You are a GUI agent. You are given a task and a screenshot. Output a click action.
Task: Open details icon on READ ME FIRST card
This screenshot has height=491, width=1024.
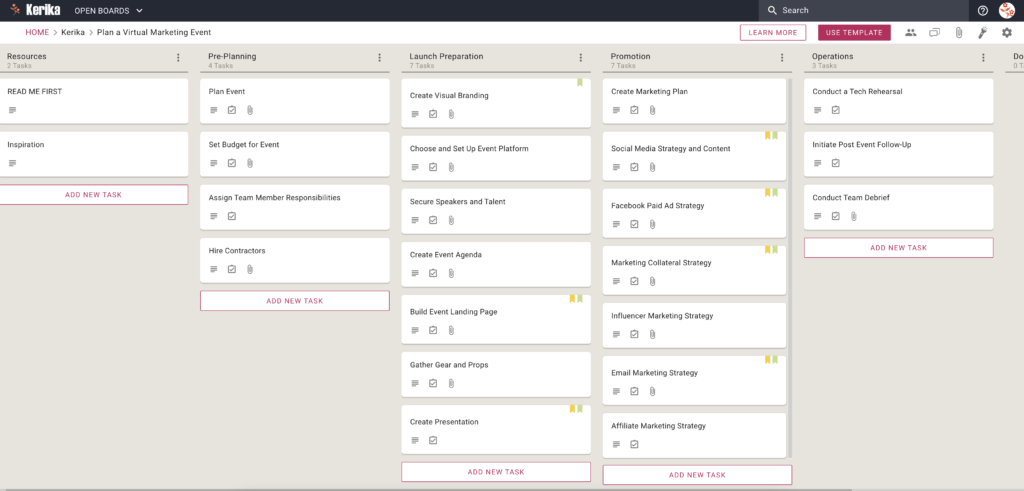(x=12, y=110)
